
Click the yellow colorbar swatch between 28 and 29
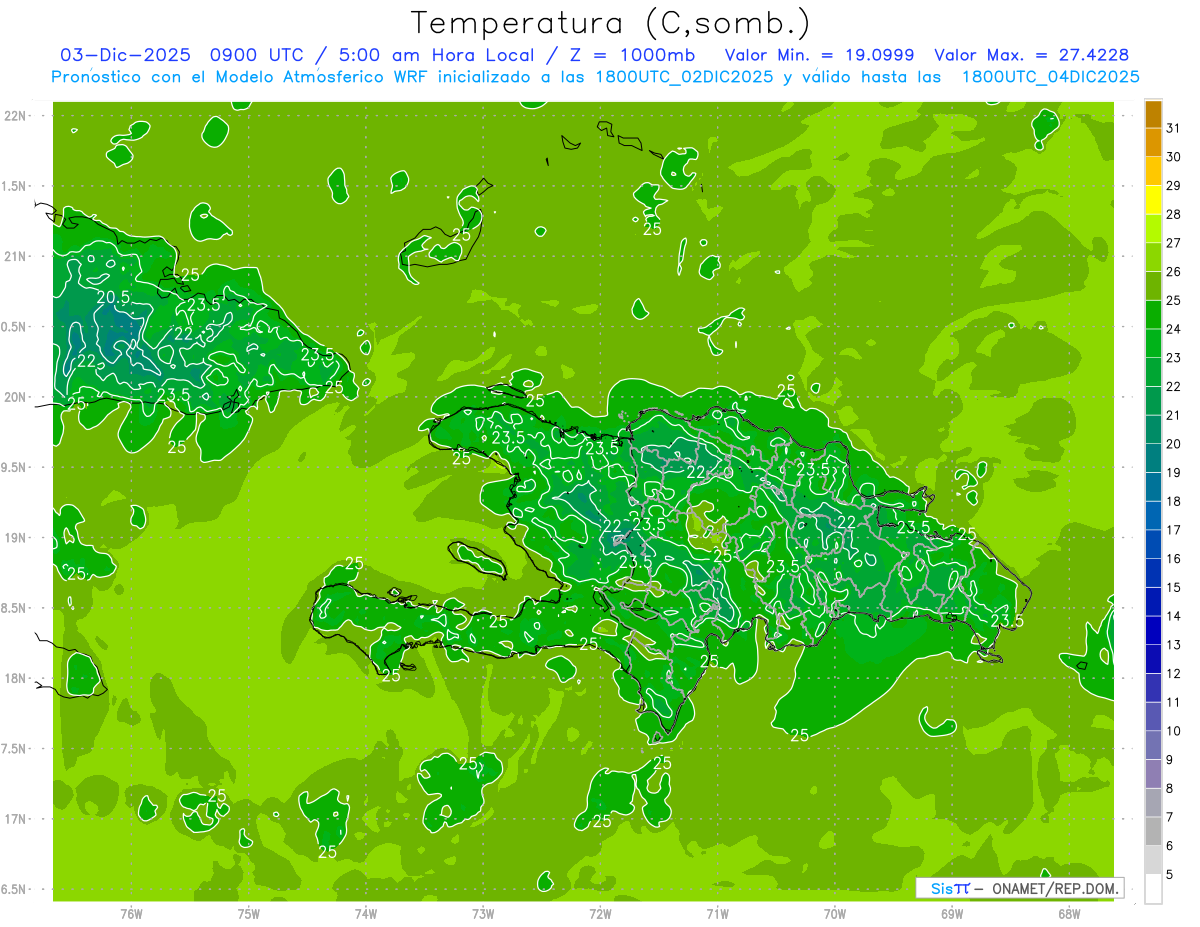1153,200
